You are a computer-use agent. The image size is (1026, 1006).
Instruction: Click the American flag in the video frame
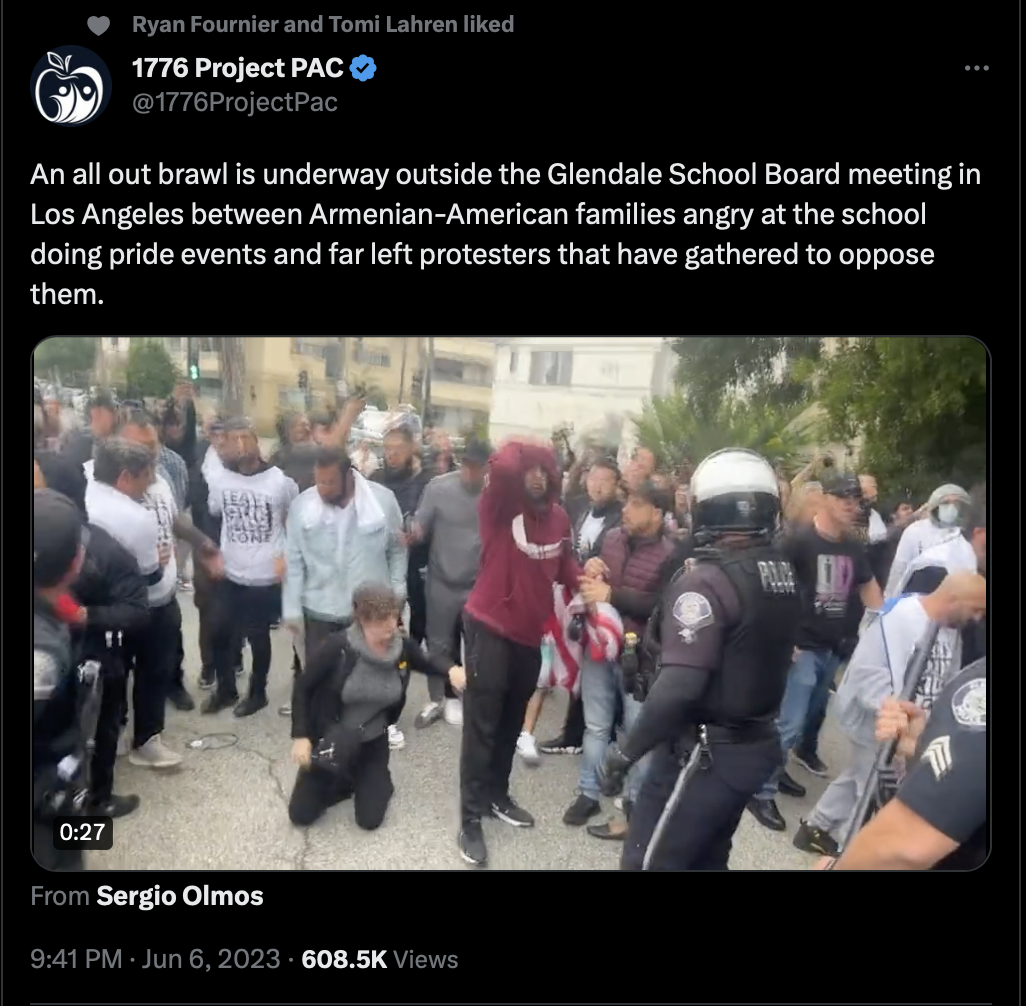pos(582,638)
